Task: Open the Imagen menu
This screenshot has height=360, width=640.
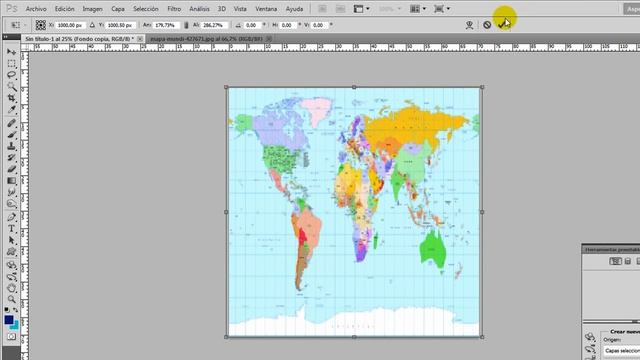Action: tap(93, 9)
